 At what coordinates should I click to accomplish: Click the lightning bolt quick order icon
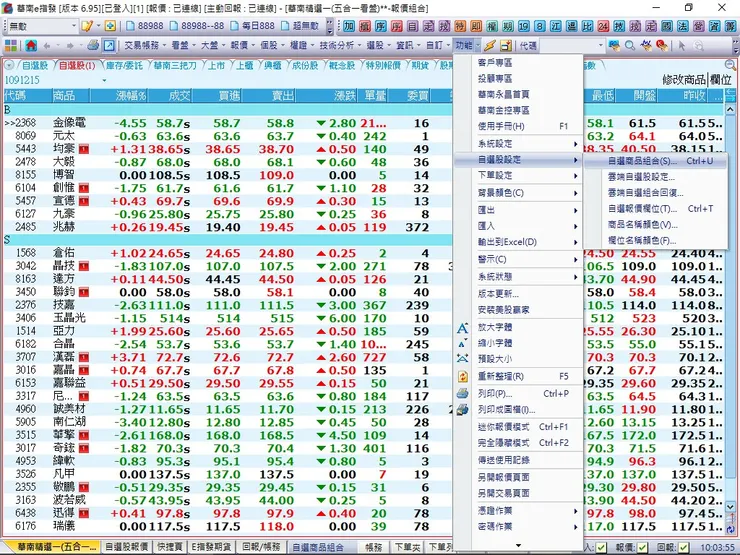[490, 45]
